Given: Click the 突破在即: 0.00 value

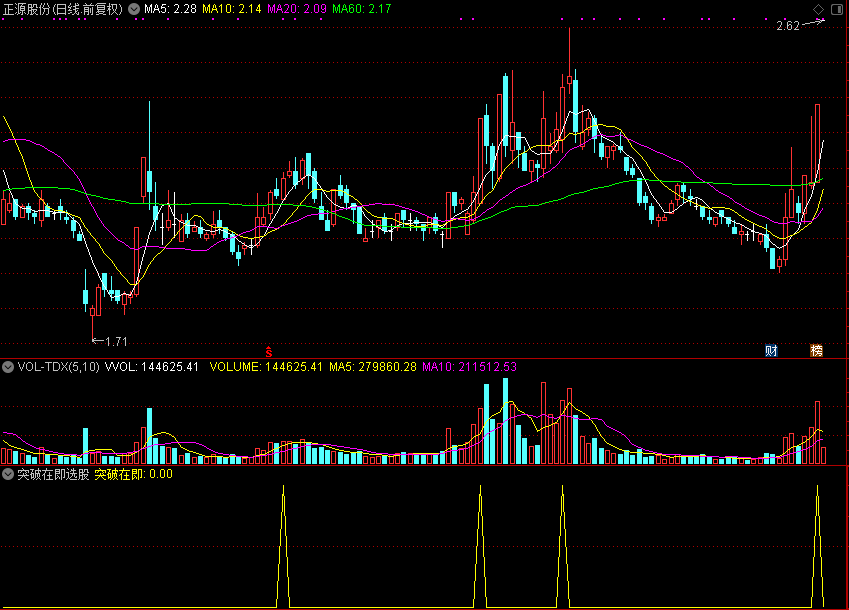Looking at the screenshot, I should [134, 475].
